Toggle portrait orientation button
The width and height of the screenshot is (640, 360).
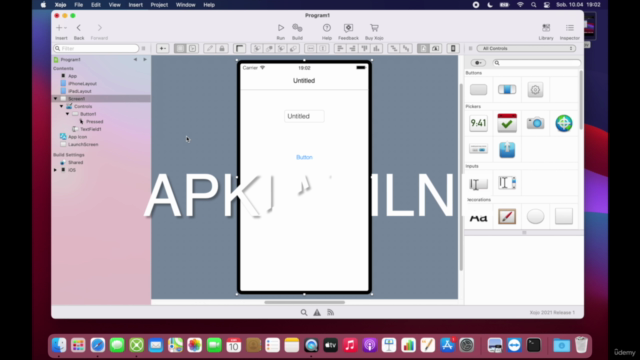click(x=423, y=48)
